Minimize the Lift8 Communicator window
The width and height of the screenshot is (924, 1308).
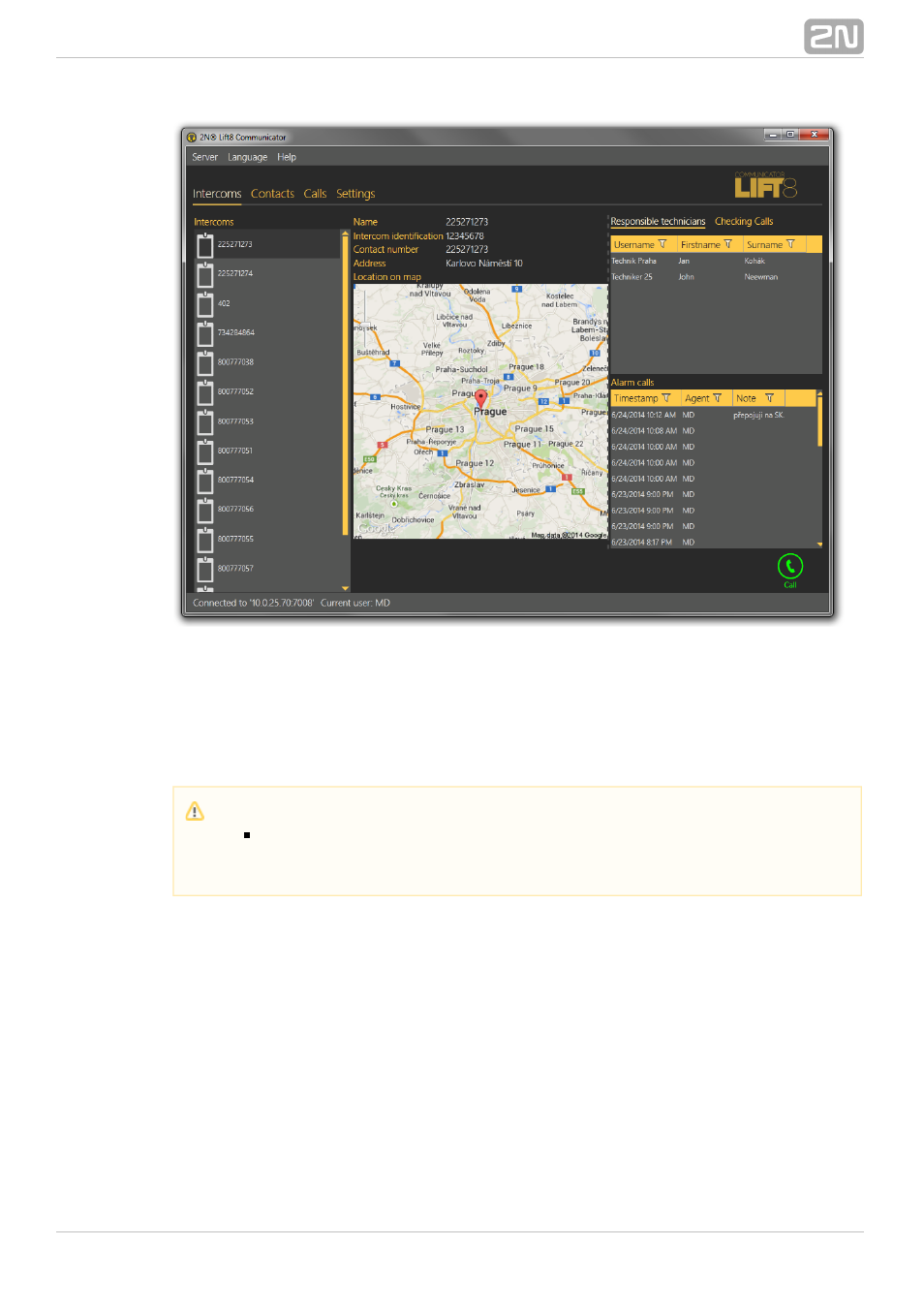click(773, 135)
